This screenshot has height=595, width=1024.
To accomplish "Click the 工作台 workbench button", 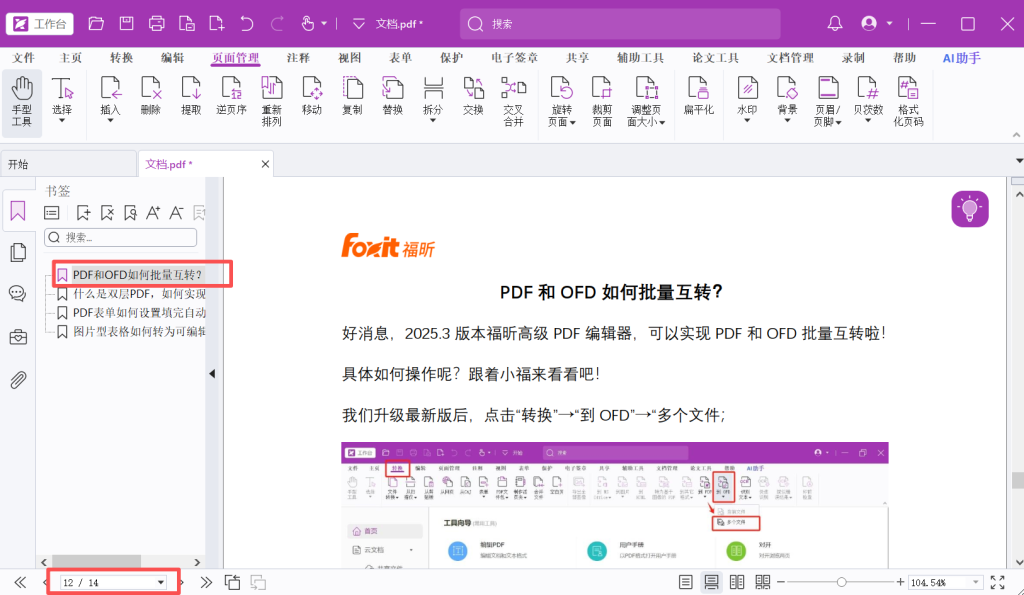I will pyautogui.click(x=40, y=24).
